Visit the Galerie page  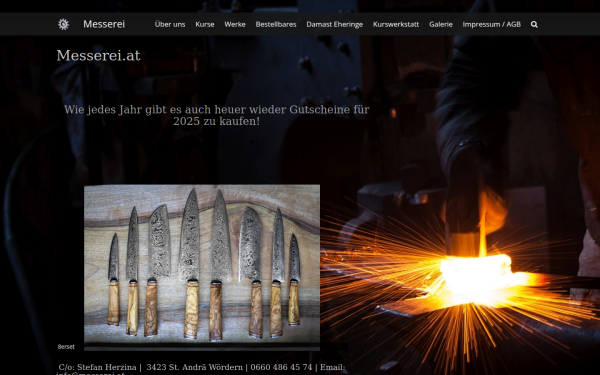[x=441, y=24]
